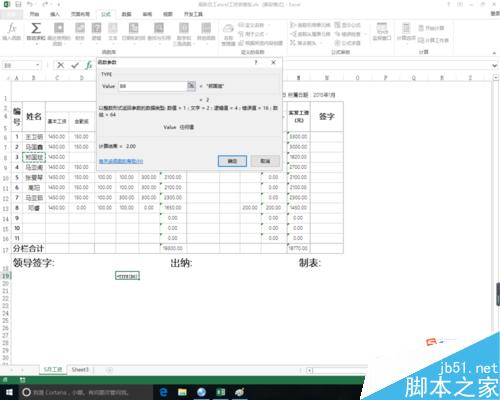
Task: Switch to the Page Layout tab
Action: [80, 14]
